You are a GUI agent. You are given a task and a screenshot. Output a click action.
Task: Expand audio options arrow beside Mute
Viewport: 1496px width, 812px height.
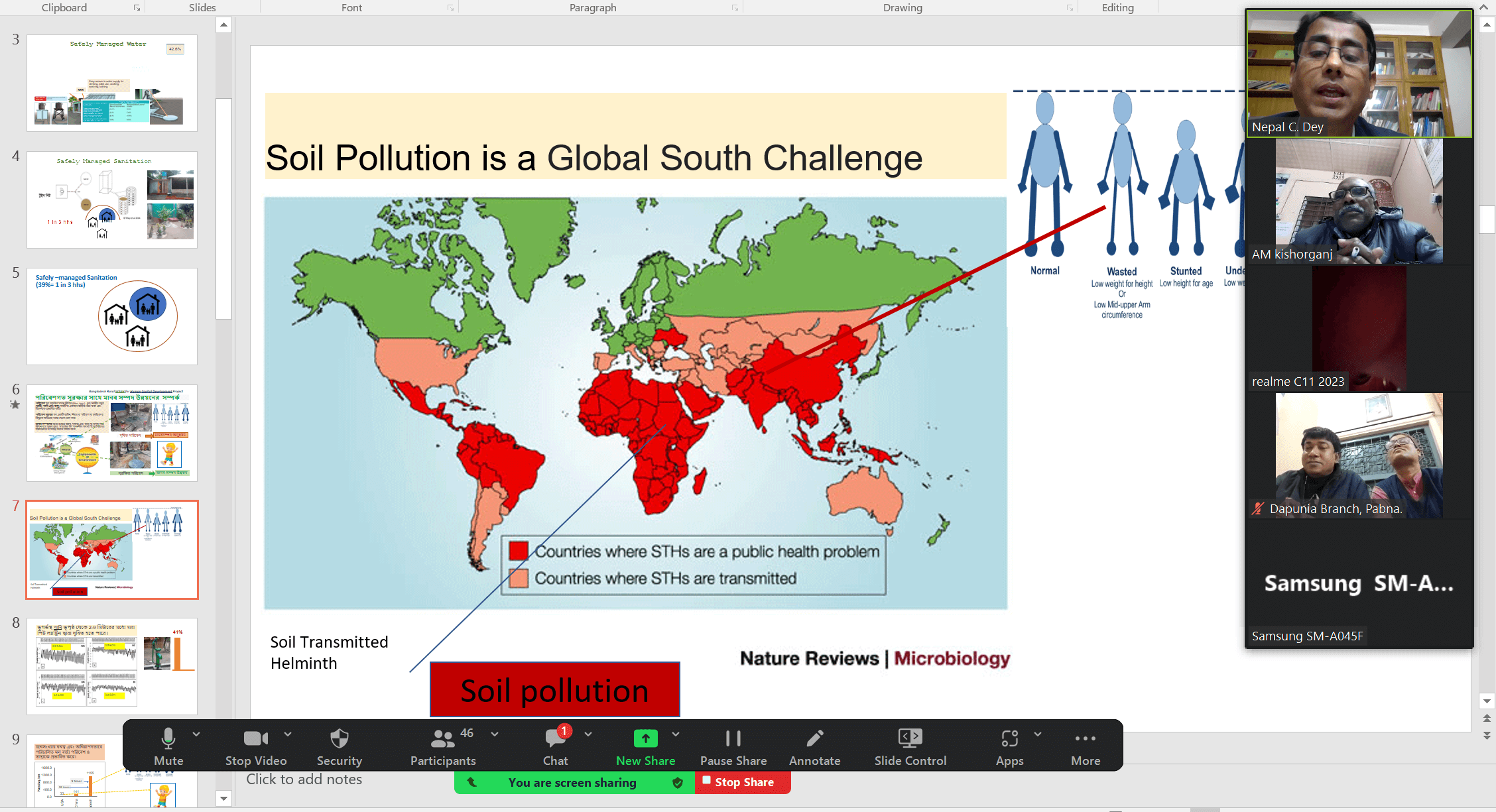196,734
